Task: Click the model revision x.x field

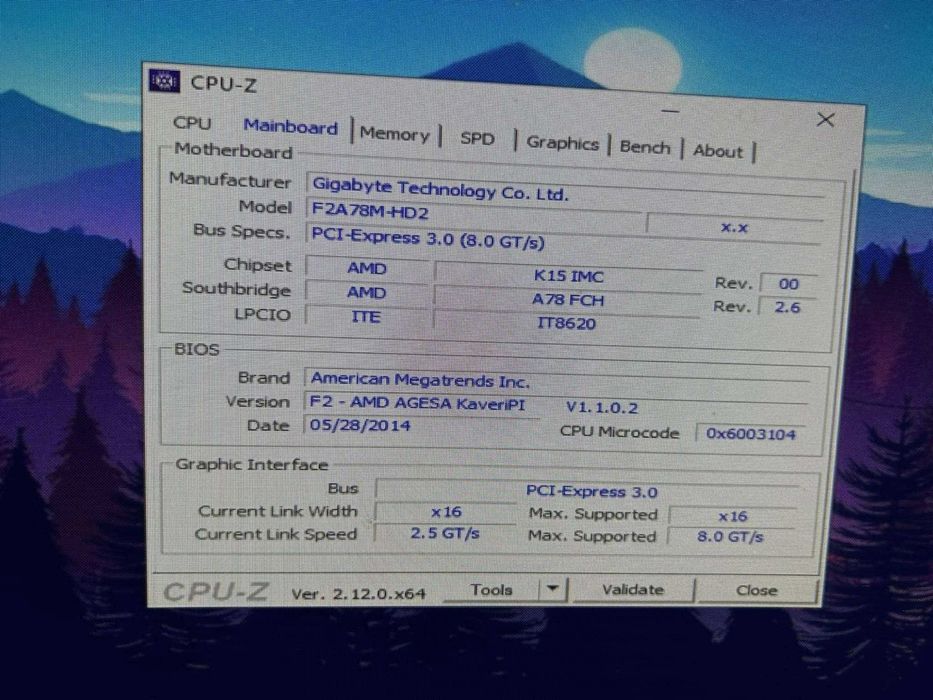Action: 734,227
